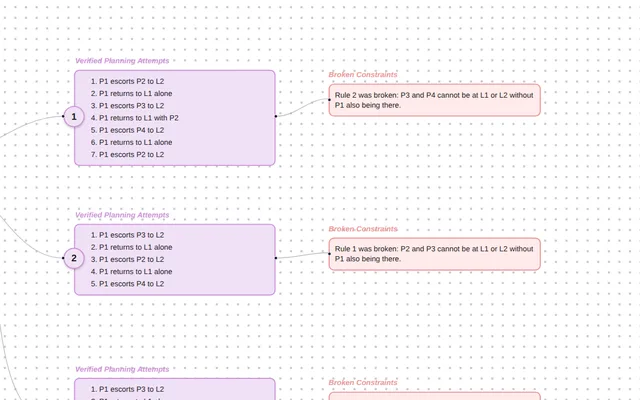This screenshot has height=400, width=640.
Task: Select step '6. P1 returns to L1 alone'
Action: 131,142
